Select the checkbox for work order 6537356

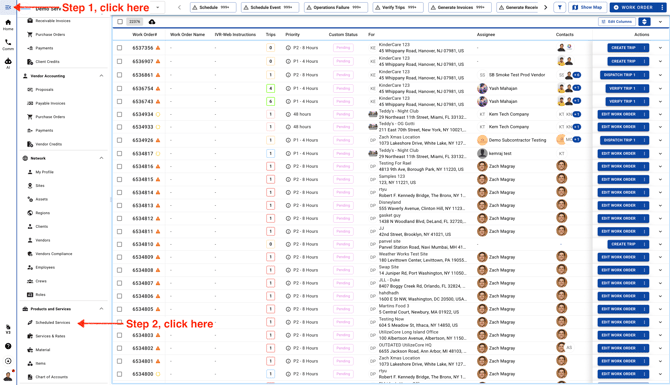(x=120, y=48)
